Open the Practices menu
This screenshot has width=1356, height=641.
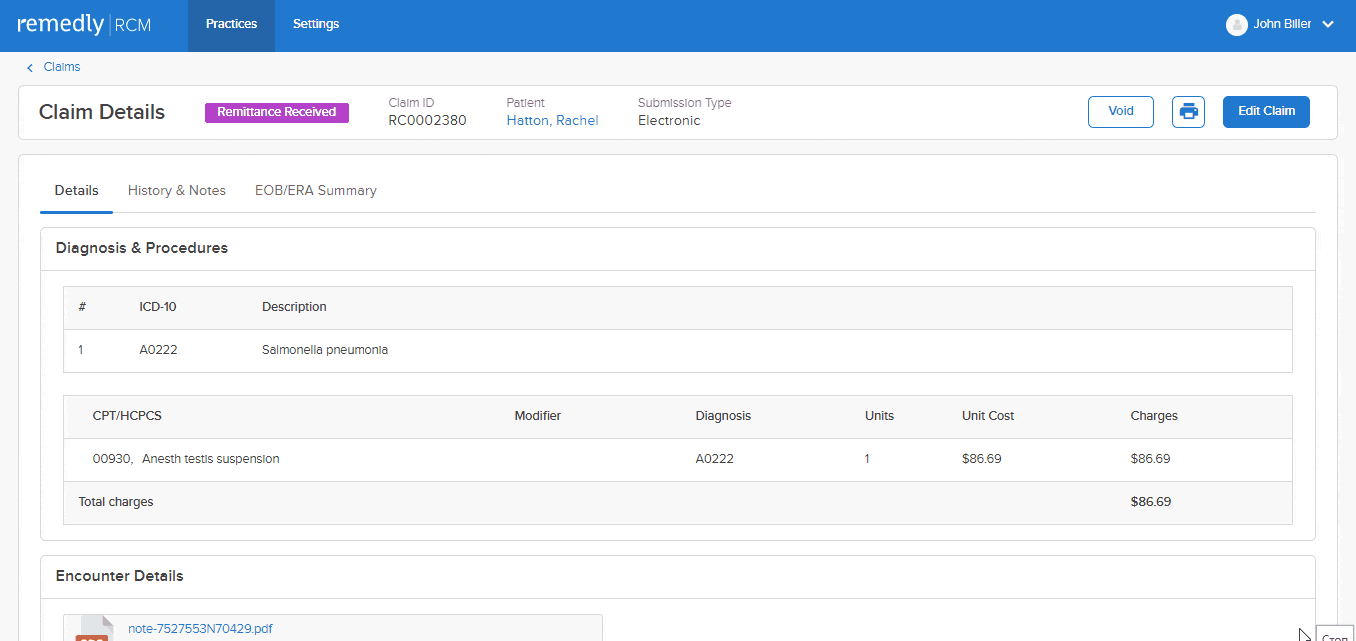pyautogui.click(x=231, y=23)
